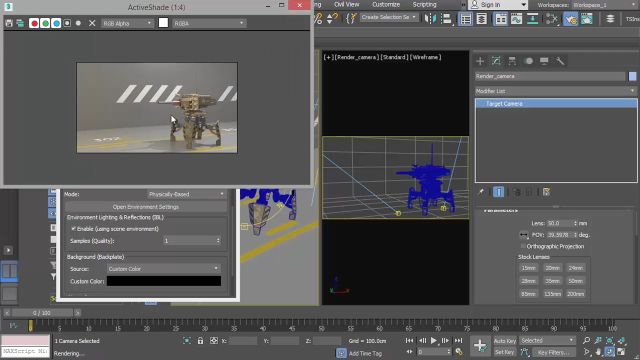Click the white swatch in ActiveShade toolbar

point(163,23)
